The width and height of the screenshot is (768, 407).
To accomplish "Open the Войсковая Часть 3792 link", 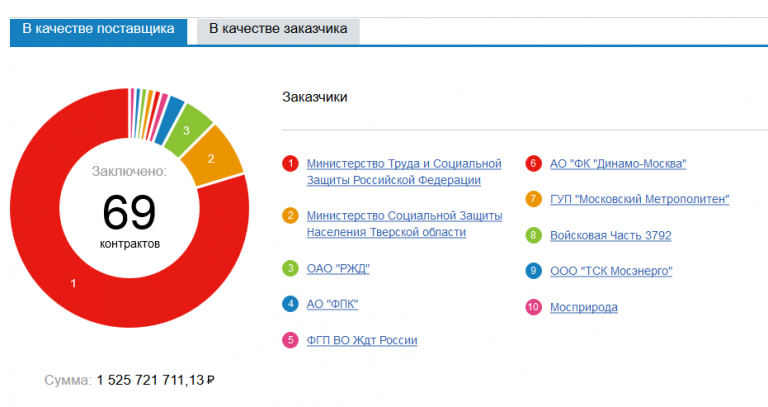I will [x=610, y=235].
